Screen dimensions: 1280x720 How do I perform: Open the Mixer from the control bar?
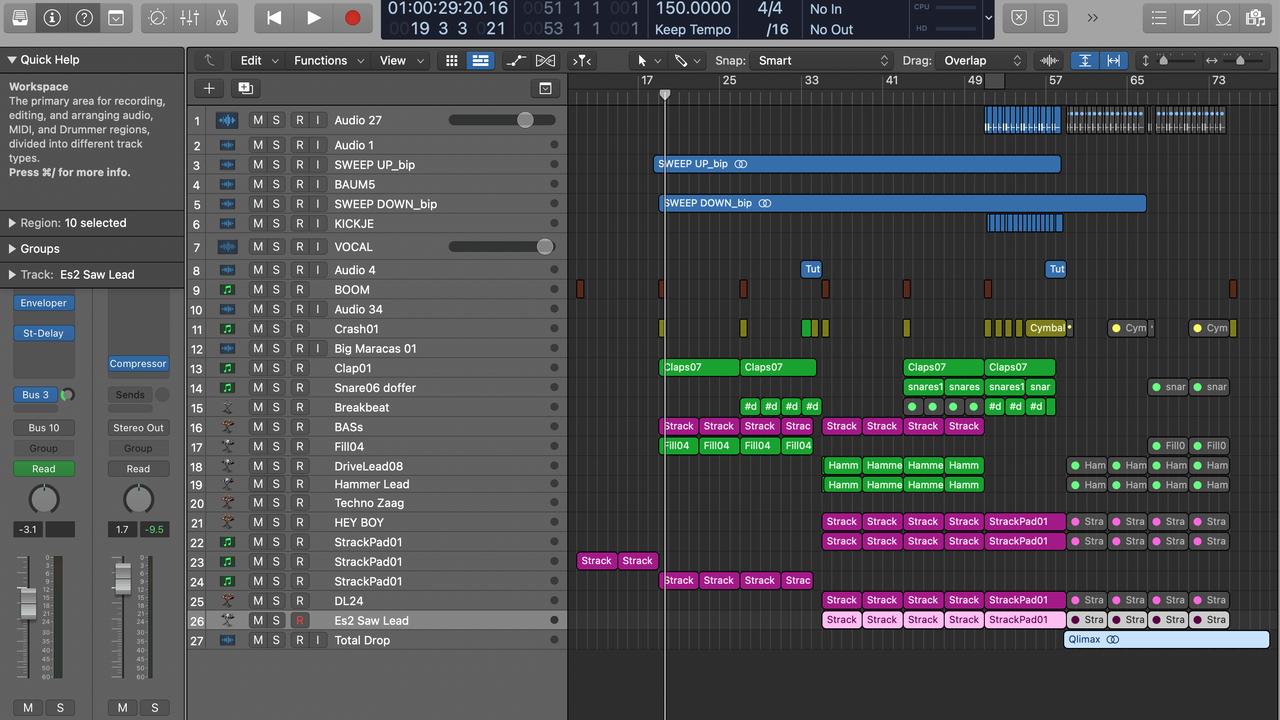tap(189, 18)
